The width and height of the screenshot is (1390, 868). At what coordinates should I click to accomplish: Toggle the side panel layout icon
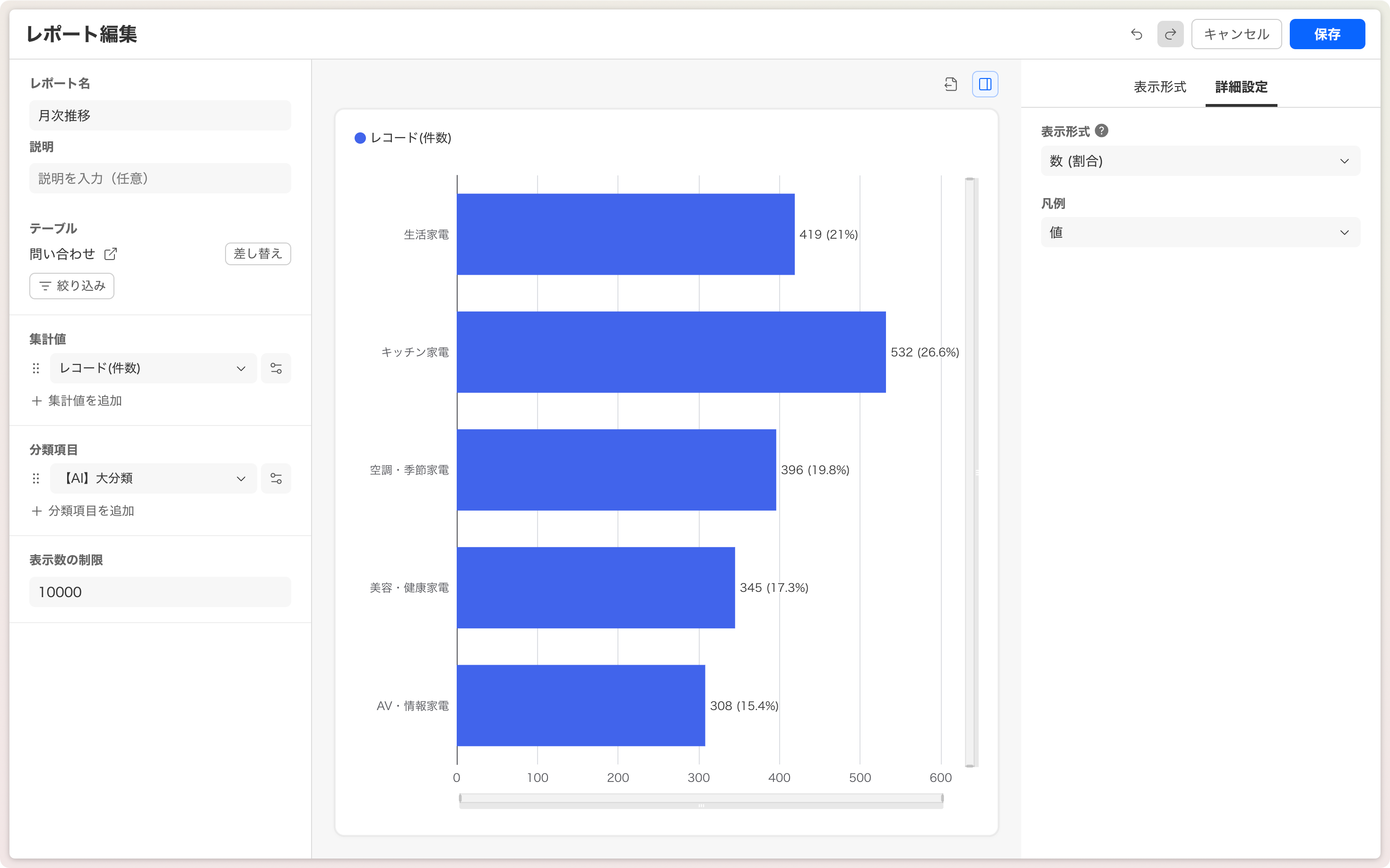click(985, 84)
